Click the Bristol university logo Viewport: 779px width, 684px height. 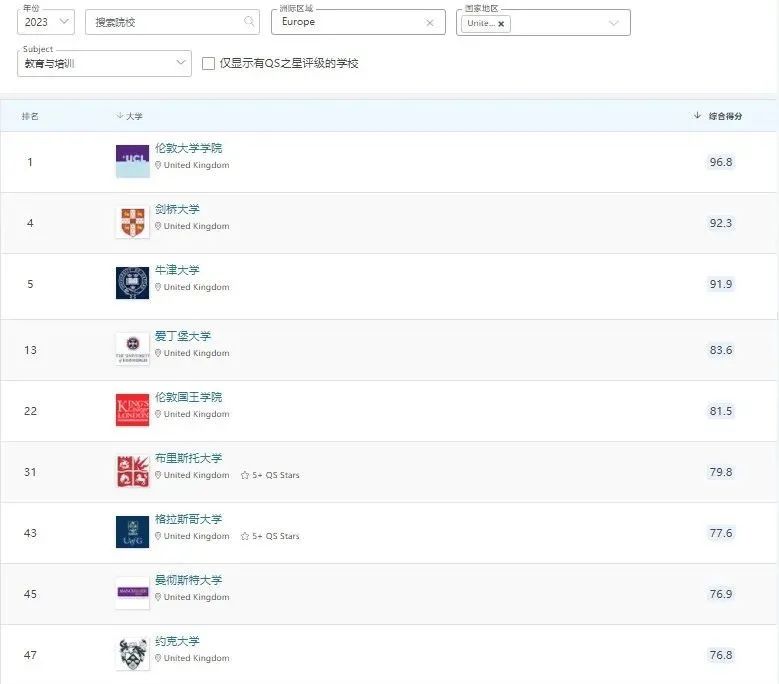pos(133,471)
